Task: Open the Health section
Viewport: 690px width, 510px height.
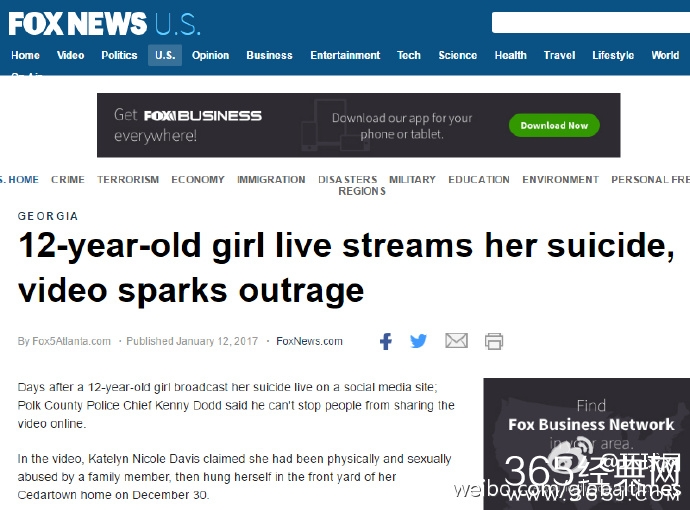Action: point(510,55)
